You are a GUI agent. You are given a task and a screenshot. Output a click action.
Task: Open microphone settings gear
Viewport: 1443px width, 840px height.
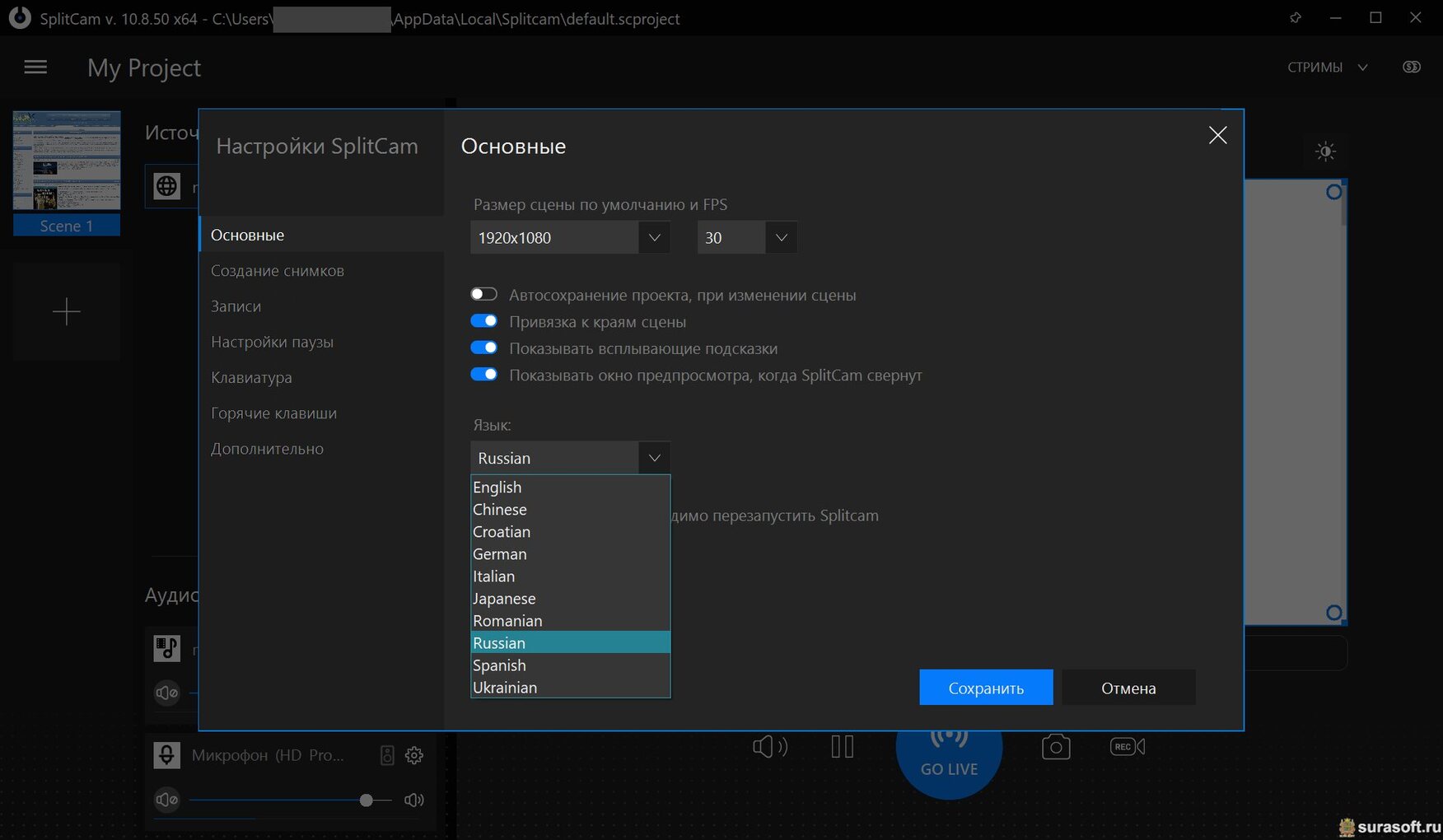(414, 755)
